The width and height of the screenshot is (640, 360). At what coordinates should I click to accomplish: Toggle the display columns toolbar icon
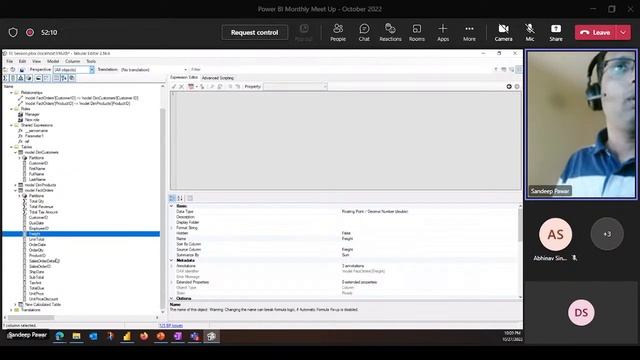coord(13,78)
